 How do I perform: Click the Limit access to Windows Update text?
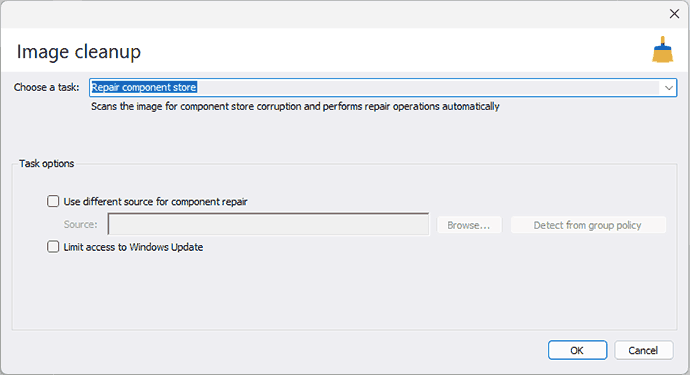(133, 247)
